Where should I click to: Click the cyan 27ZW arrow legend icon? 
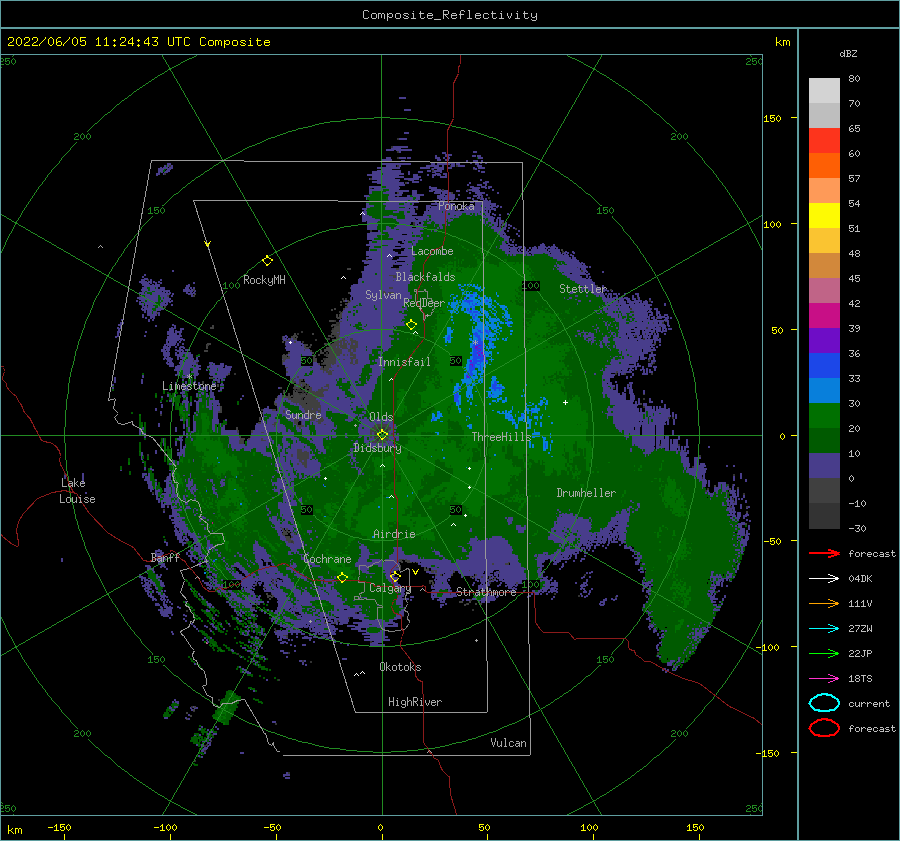[x=824, y=629]
